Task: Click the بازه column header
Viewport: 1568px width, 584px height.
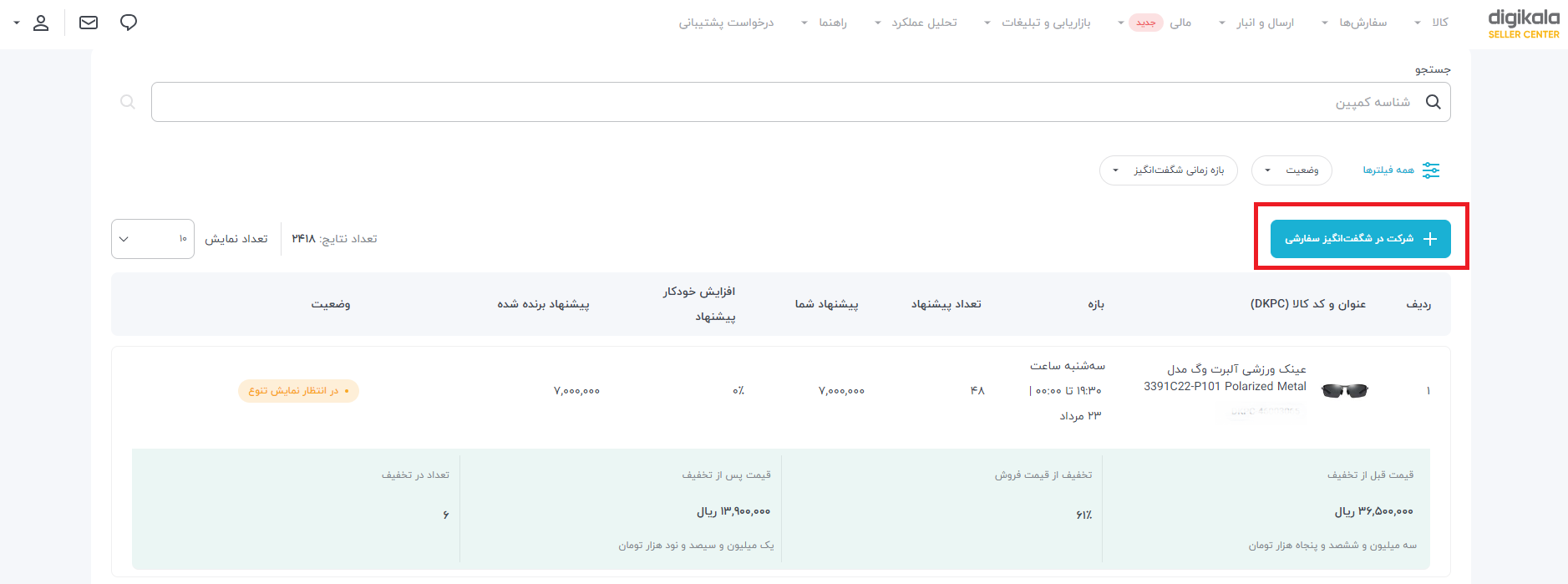Action: point(1096,304)
